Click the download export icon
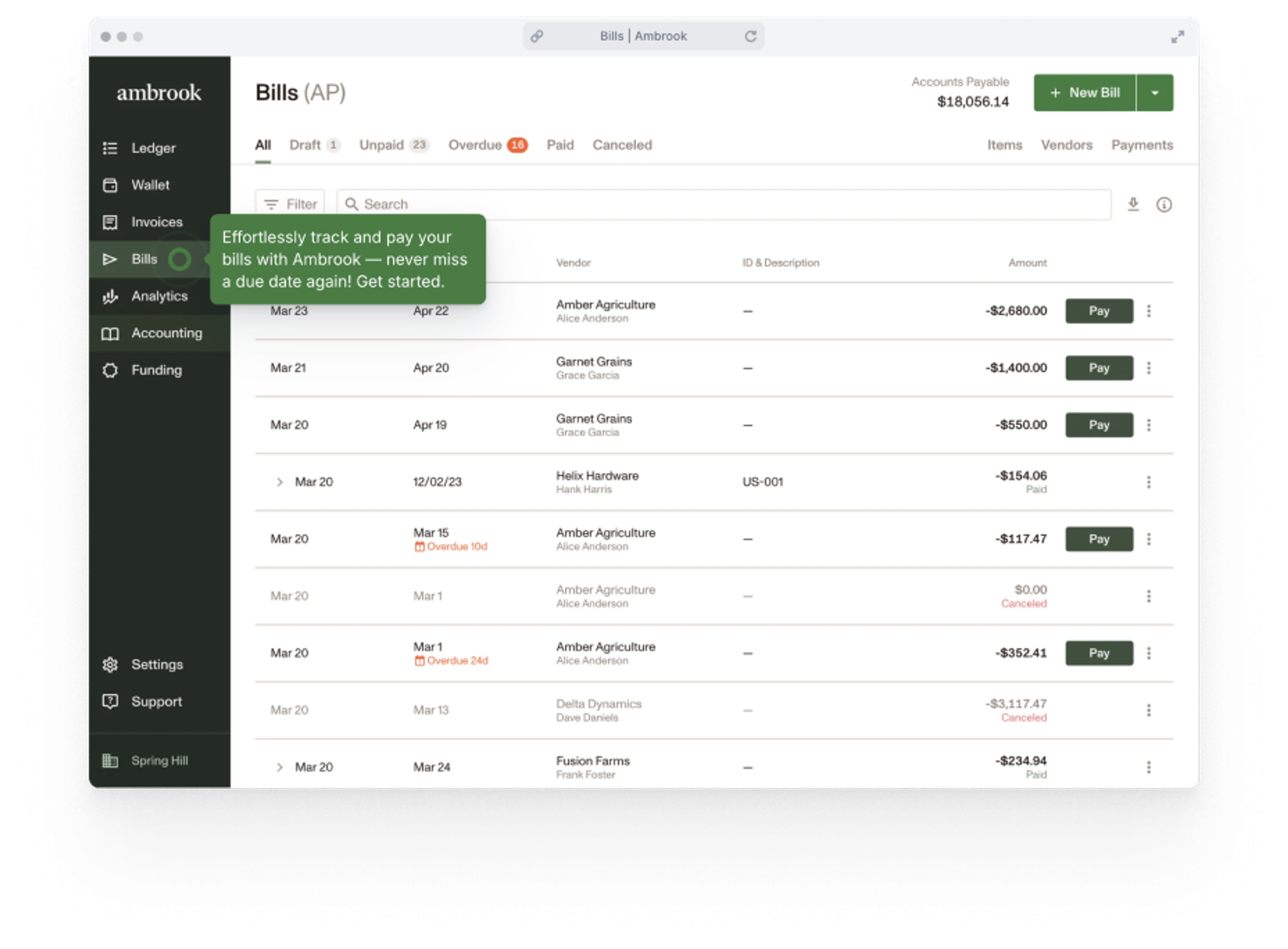1288x949 pixels. point(1133,205)
